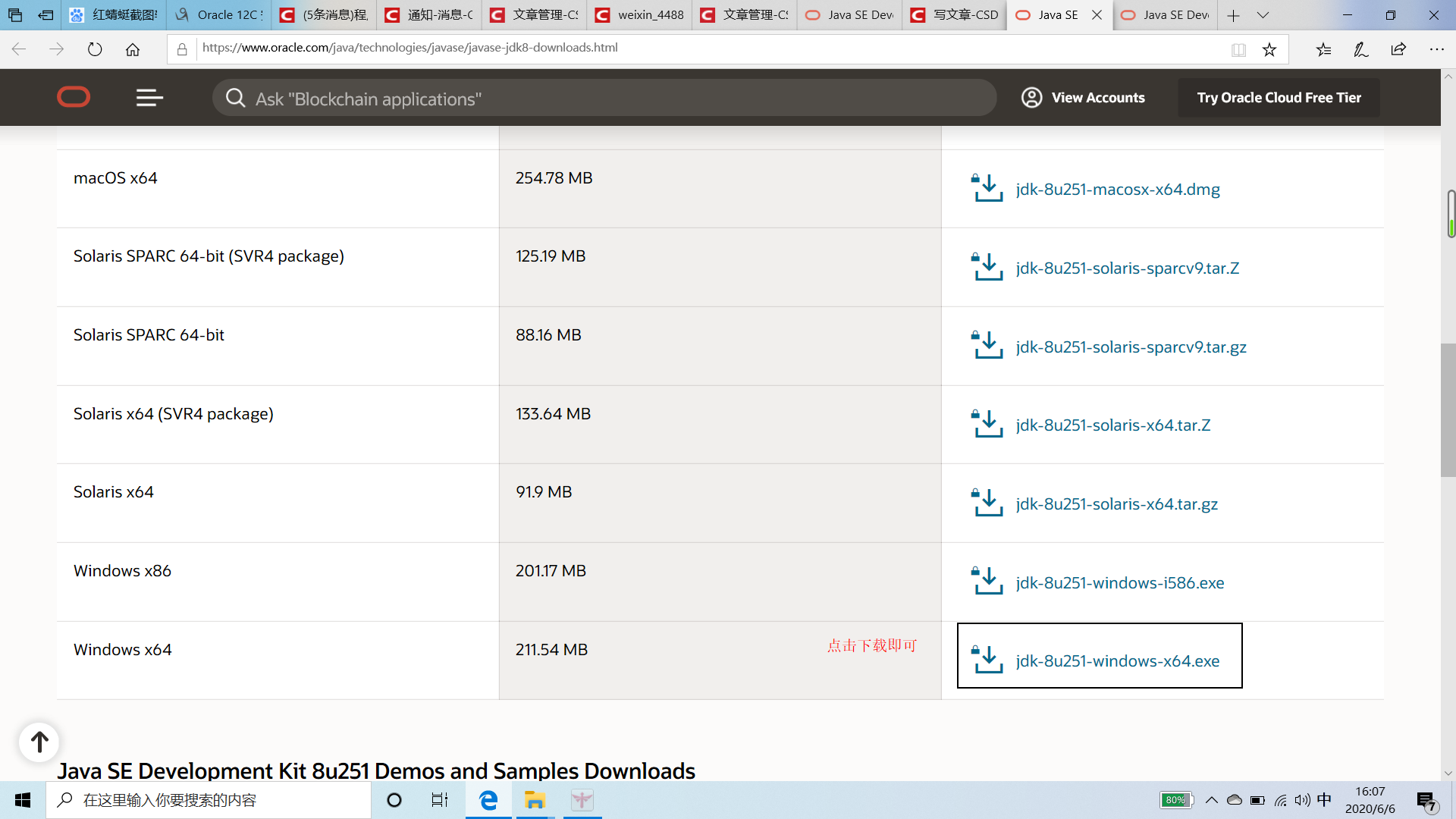Open a new browser tab

point(1234,15)
